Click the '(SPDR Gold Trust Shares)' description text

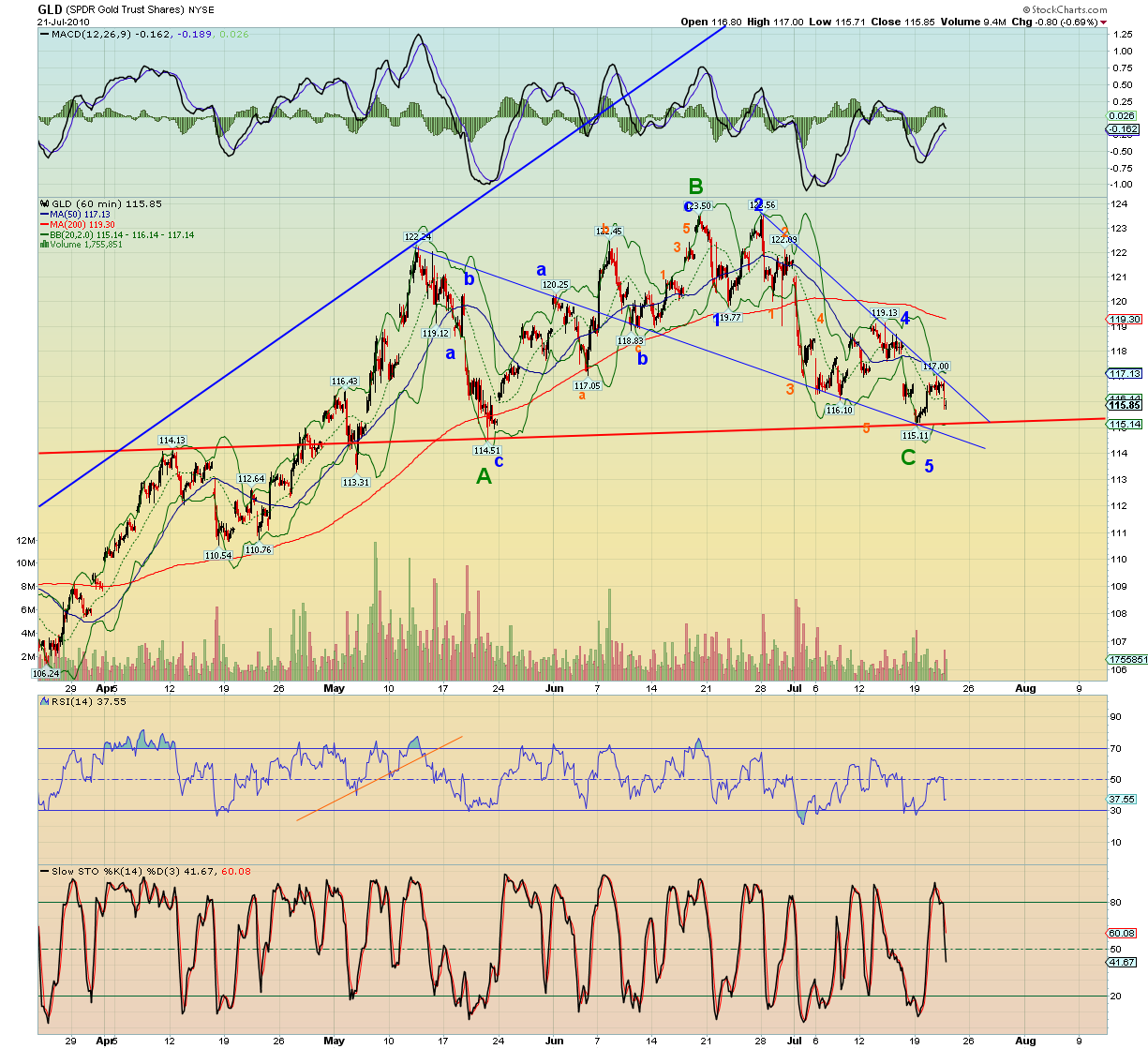tap(125, 10)
